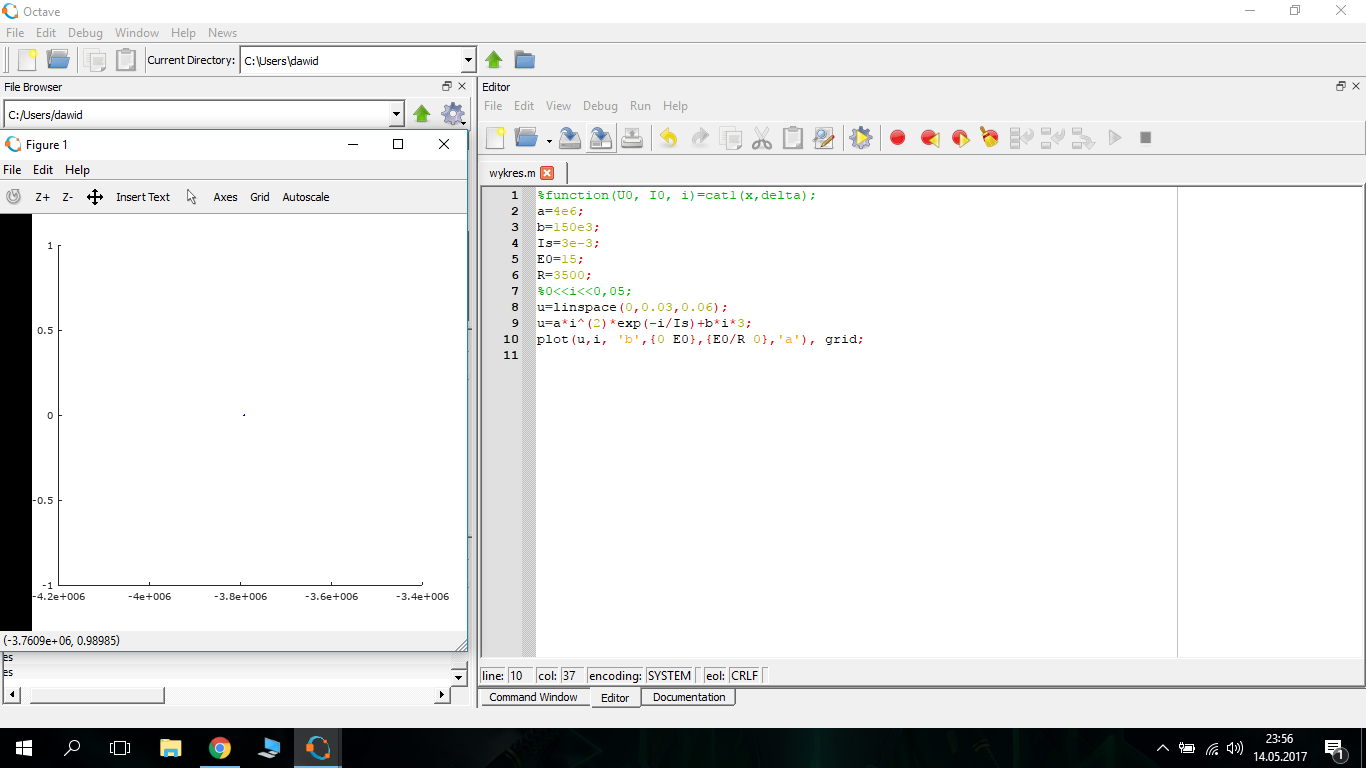Image resolution: width=1366 pixels, height=768 pixels.
Task: Expand the File Browser path dropdown
Action: (397, 114)
